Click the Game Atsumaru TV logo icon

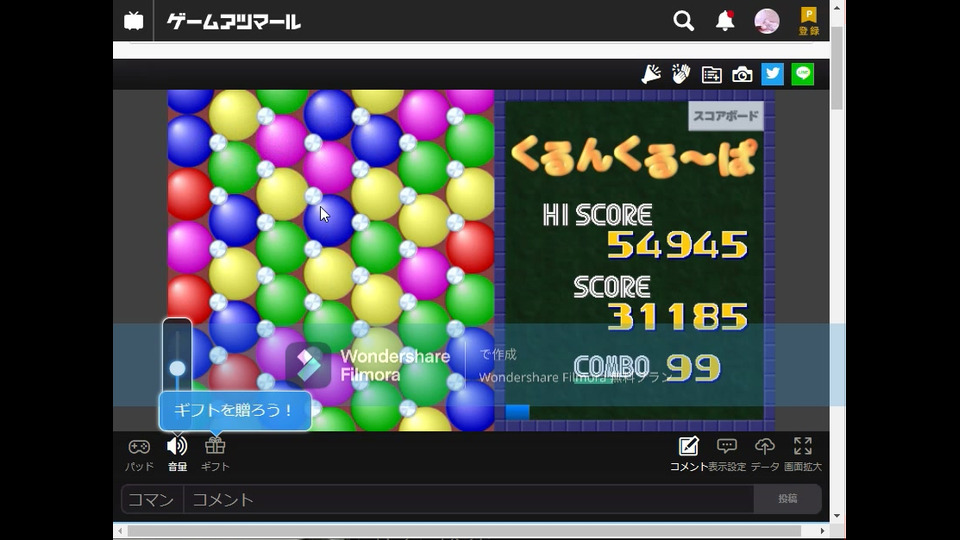coord(133,21)
